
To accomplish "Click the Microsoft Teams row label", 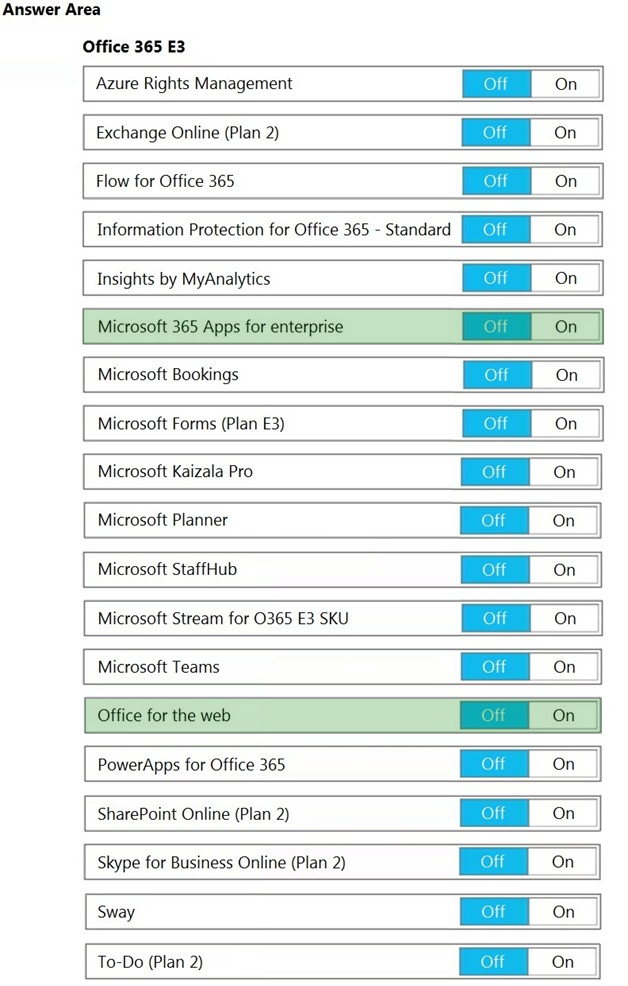I will [158, 667].
